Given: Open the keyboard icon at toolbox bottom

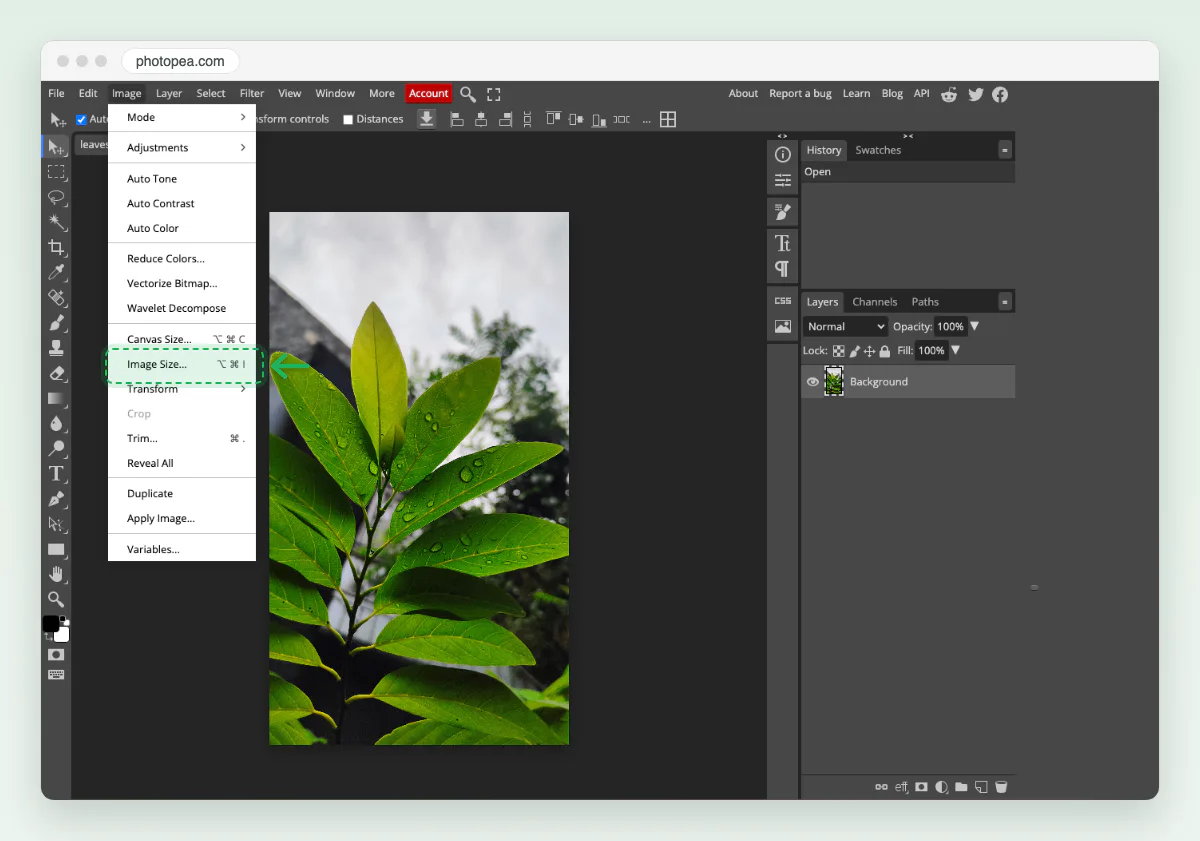Looking at the screenshot, I should (x=57, y=675).
